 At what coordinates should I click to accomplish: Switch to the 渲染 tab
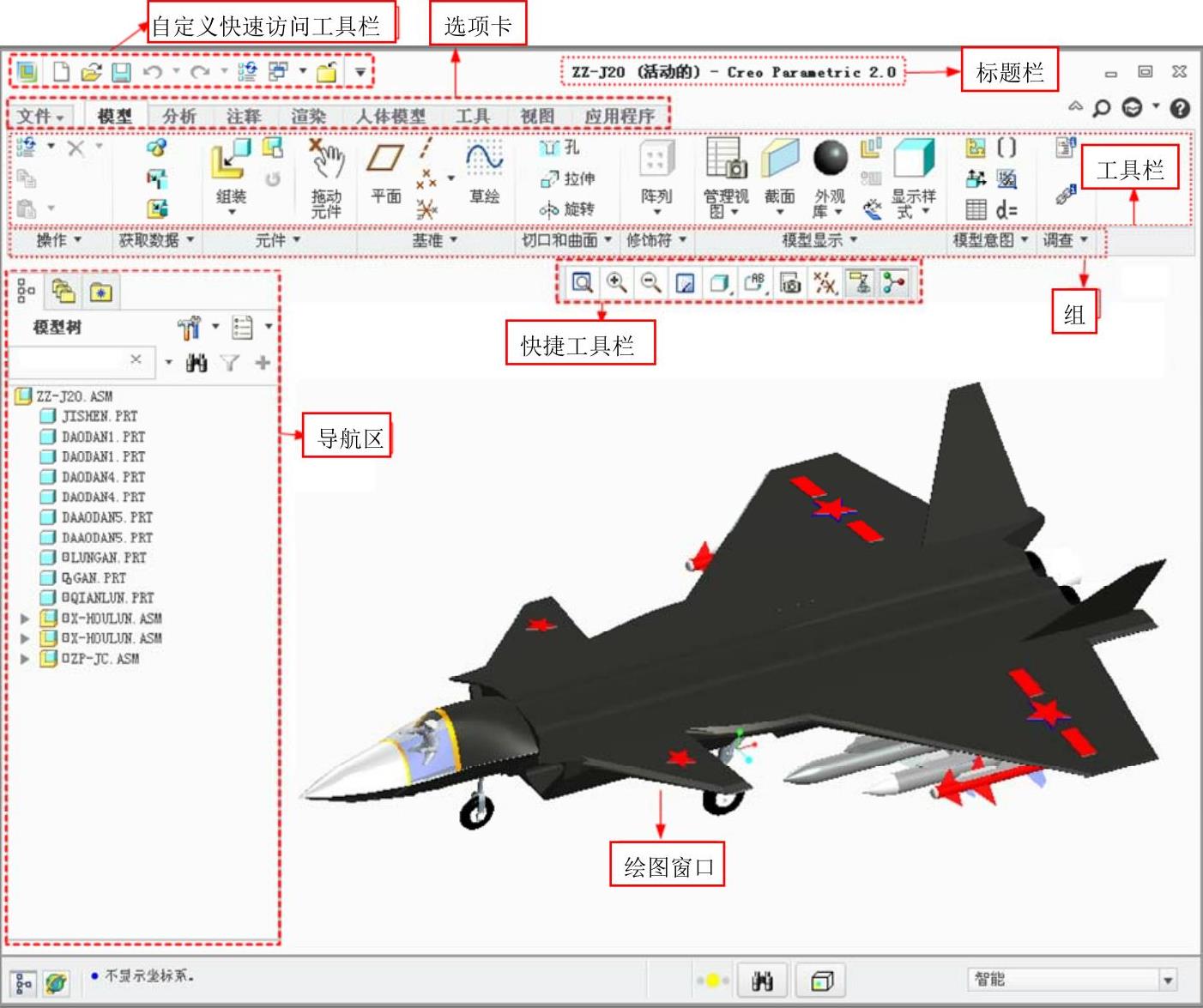click(x=308, y=116)
